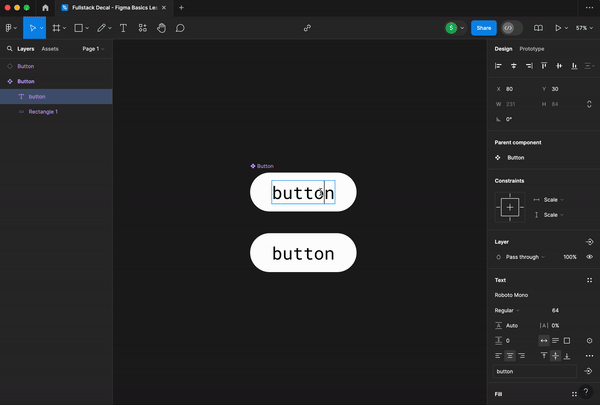Expand Frame tool options arrow
Viewport: 600px width, 405px height.
pos(64,28)
